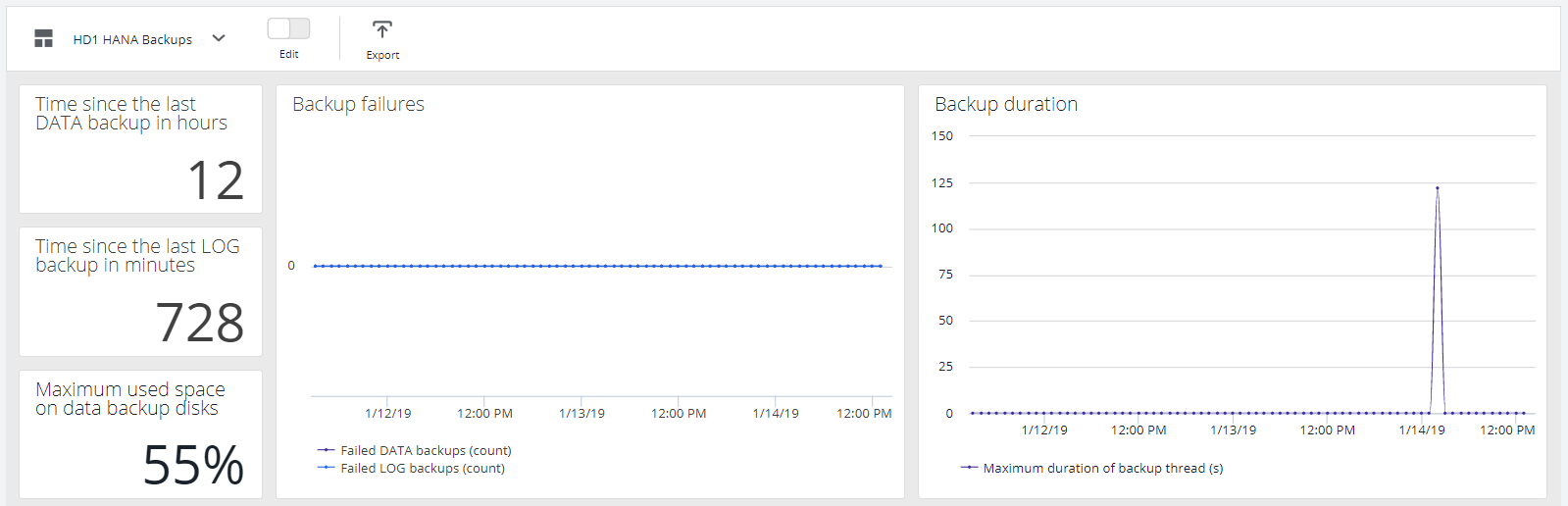Click the dashboard layout icon

43,39
